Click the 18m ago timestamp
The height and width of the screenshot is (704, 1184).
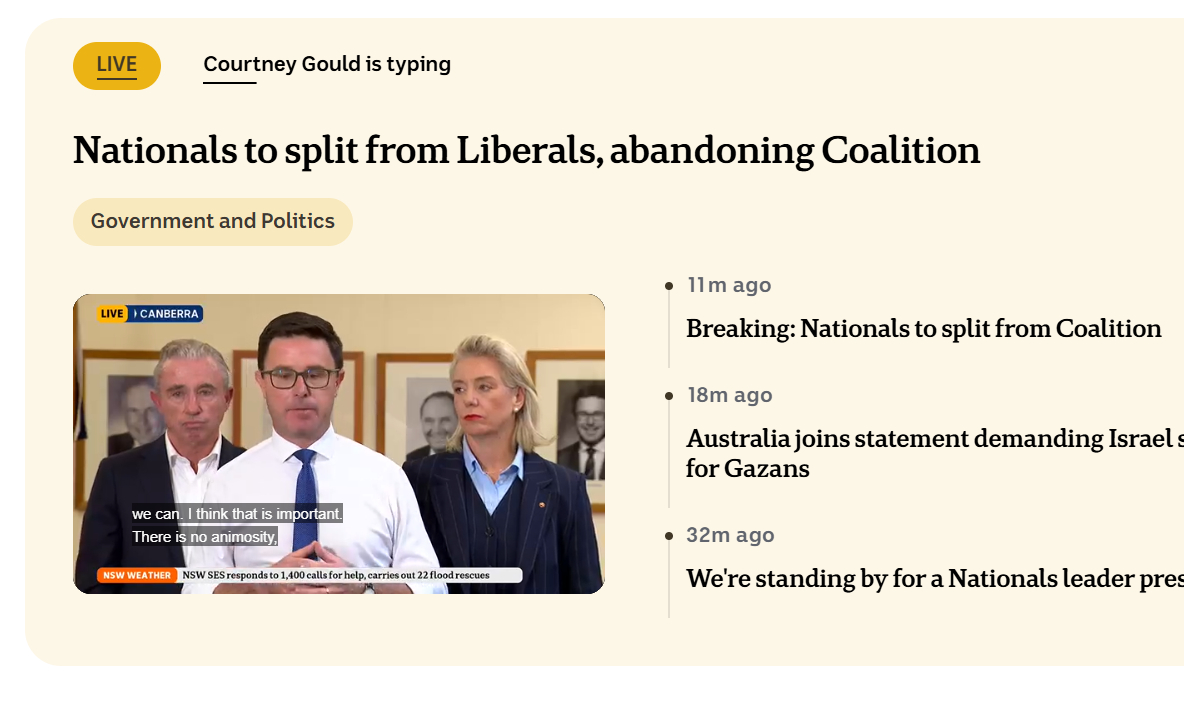(x=729, y=395)
